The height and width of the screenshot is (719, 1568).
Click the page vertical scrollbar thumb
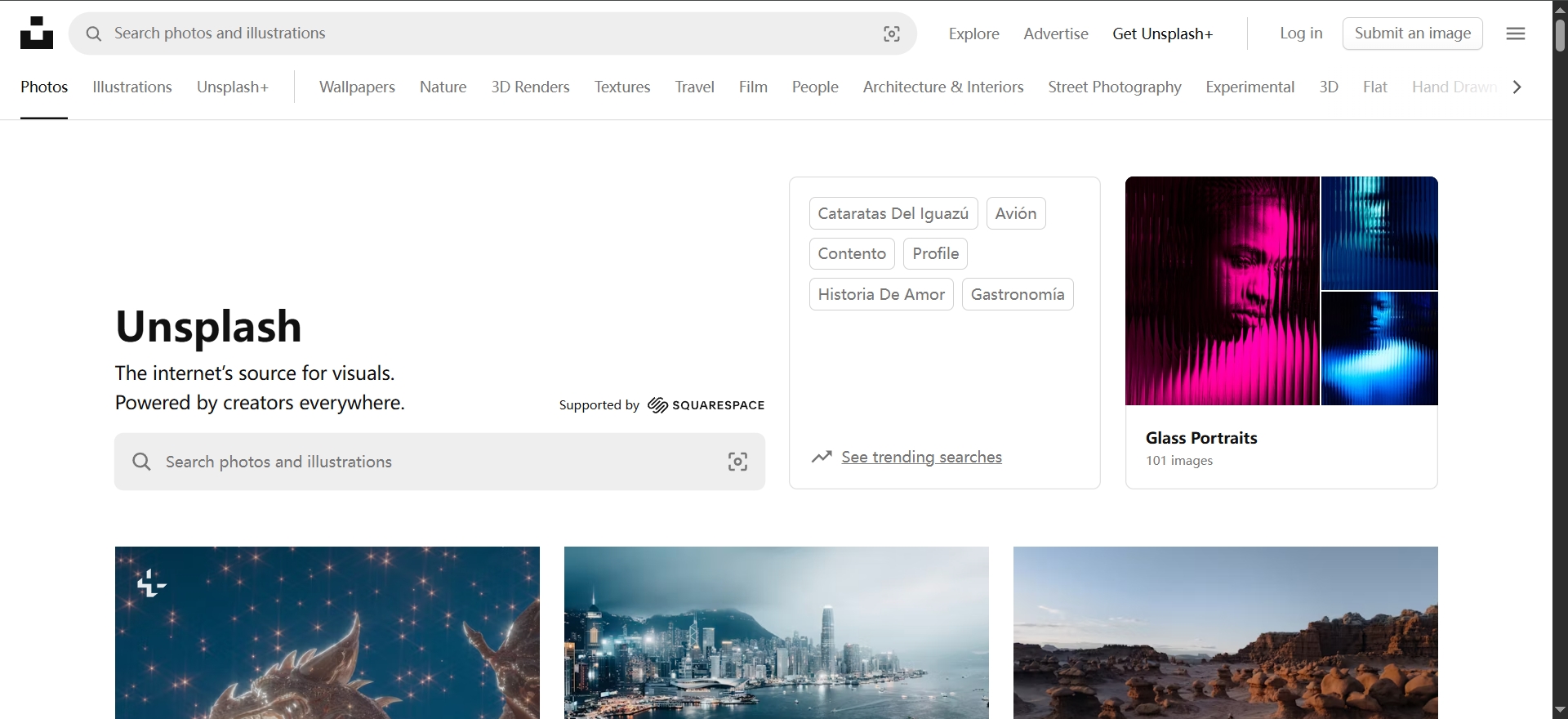click(1560, 35)
